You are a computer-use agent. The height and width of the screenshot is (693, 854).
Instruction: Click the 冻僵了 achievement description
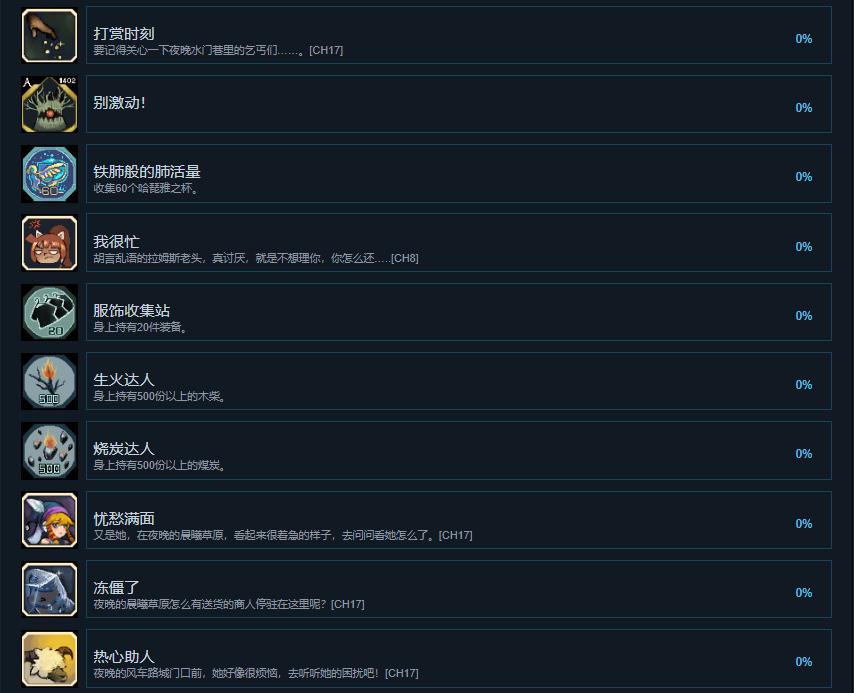pyautogui.click(x=229, y=604)
